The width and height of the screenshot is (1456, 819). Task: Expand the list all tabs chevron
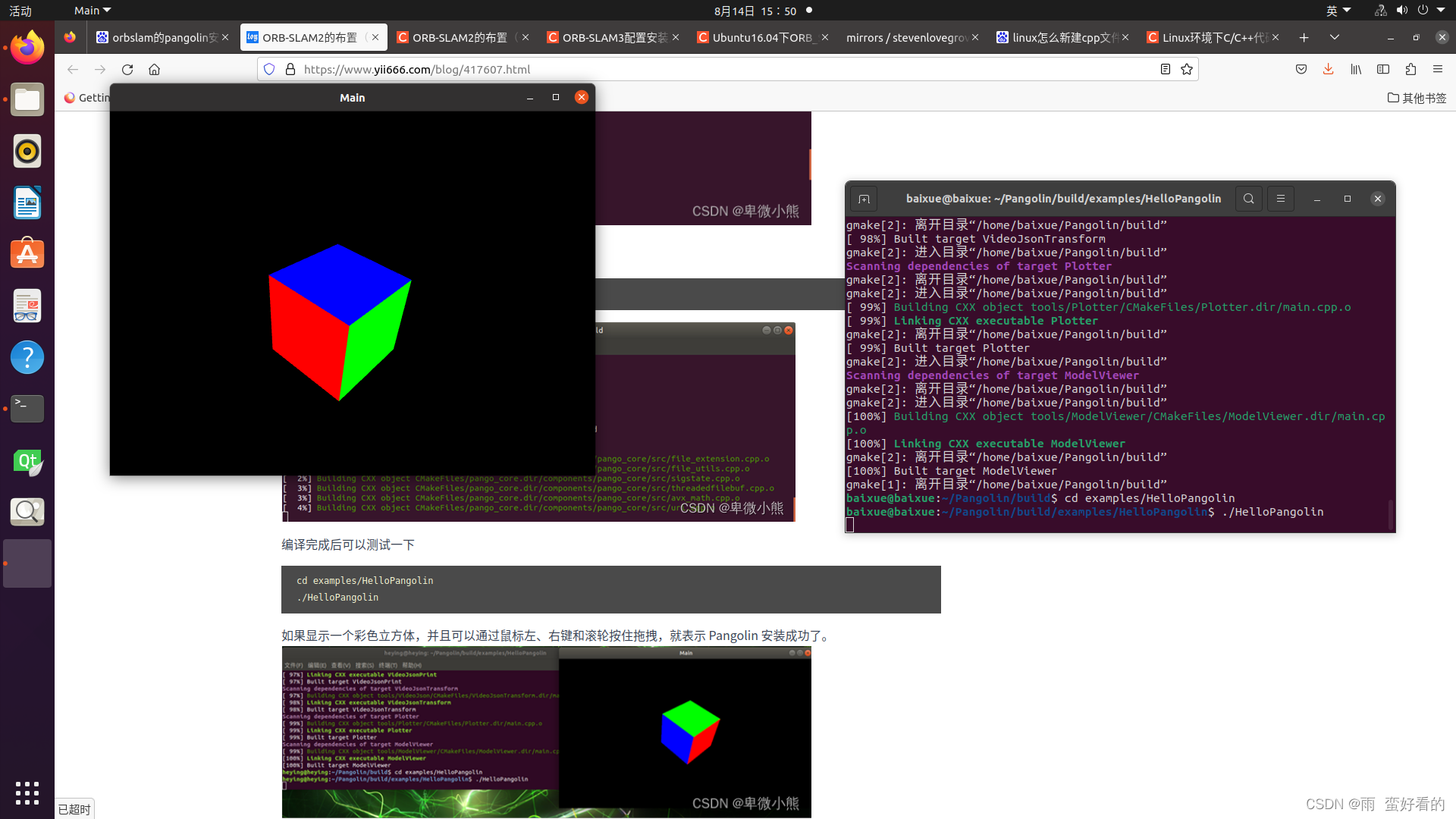point(1335,37)
